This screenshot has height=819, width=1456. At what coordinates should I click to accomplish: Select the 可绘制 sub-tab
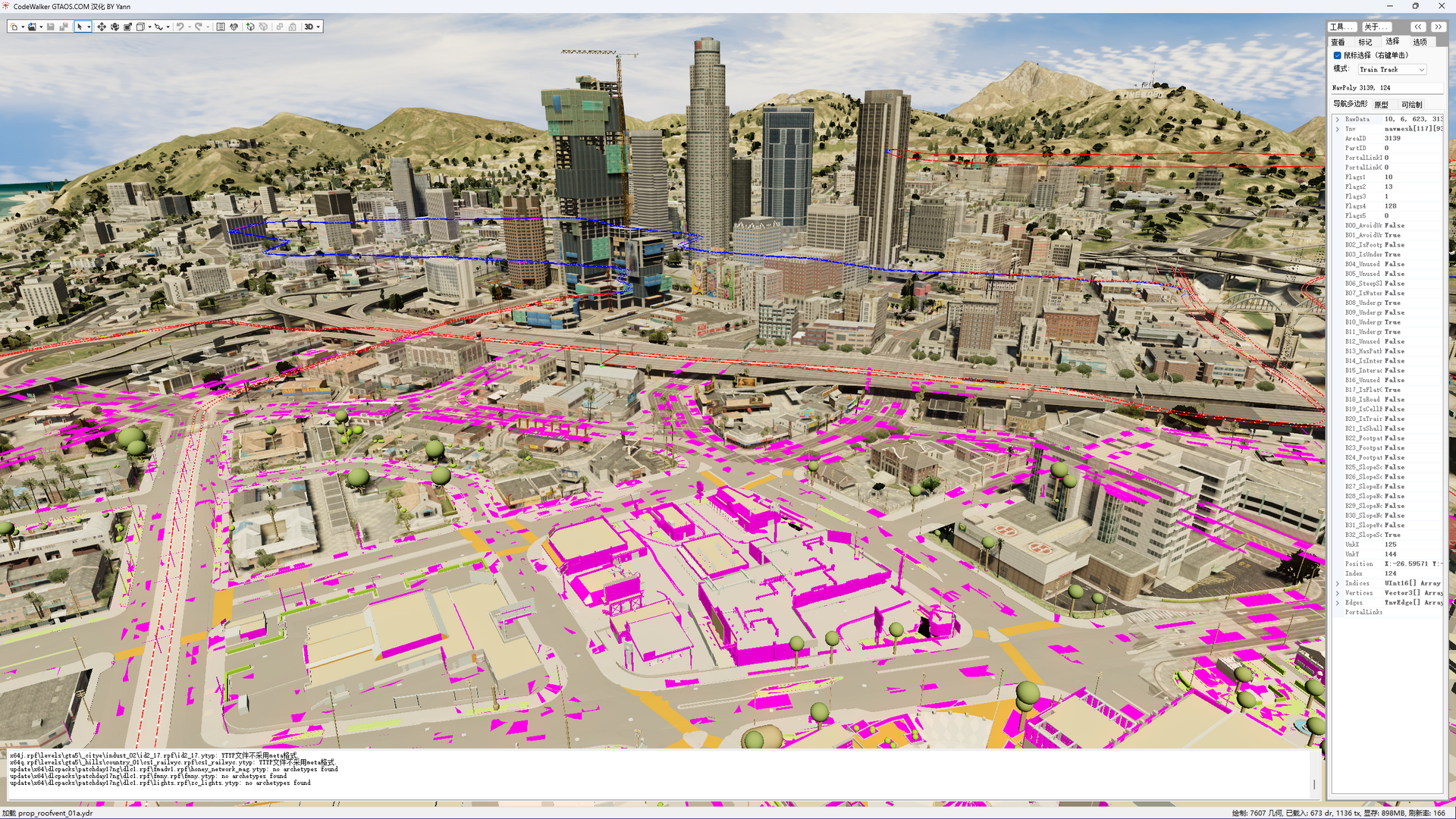(x=1412, y=105)
